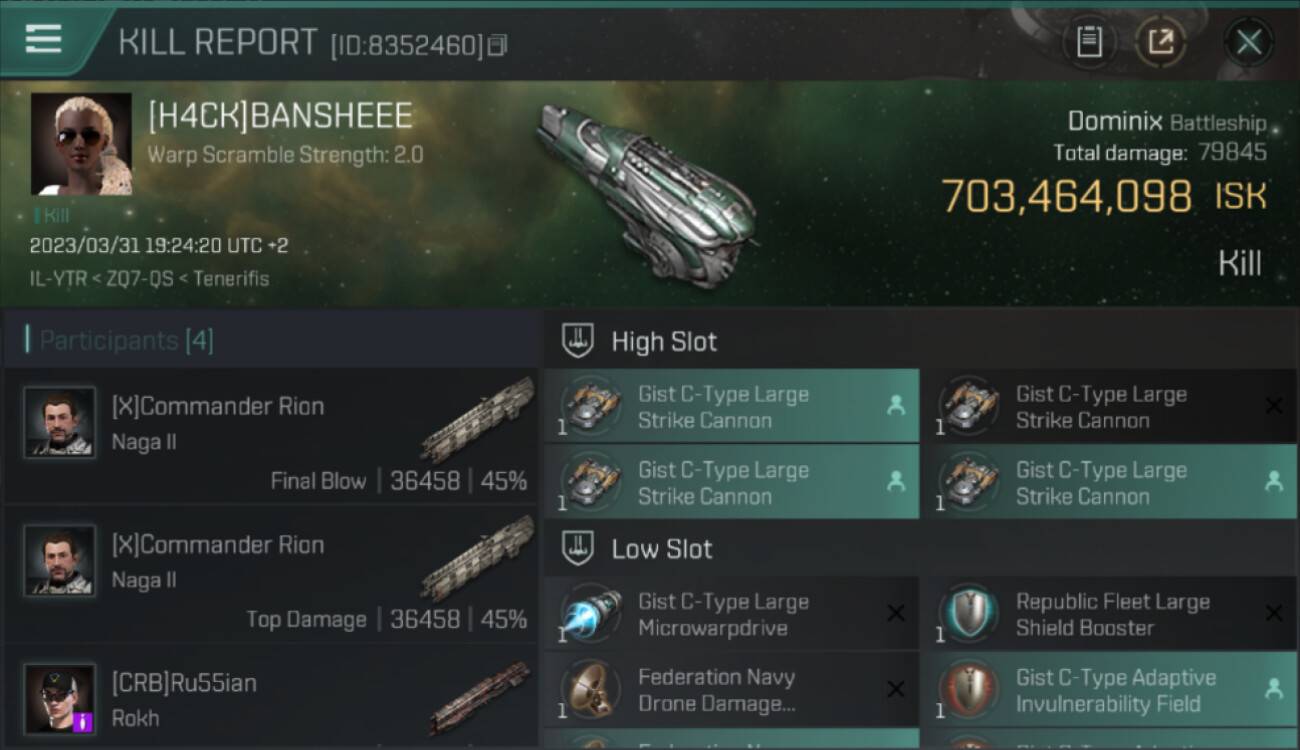
Task: Click Ru55ian's purple info badge
Action: pyautogui.click(x=84, y=721)
